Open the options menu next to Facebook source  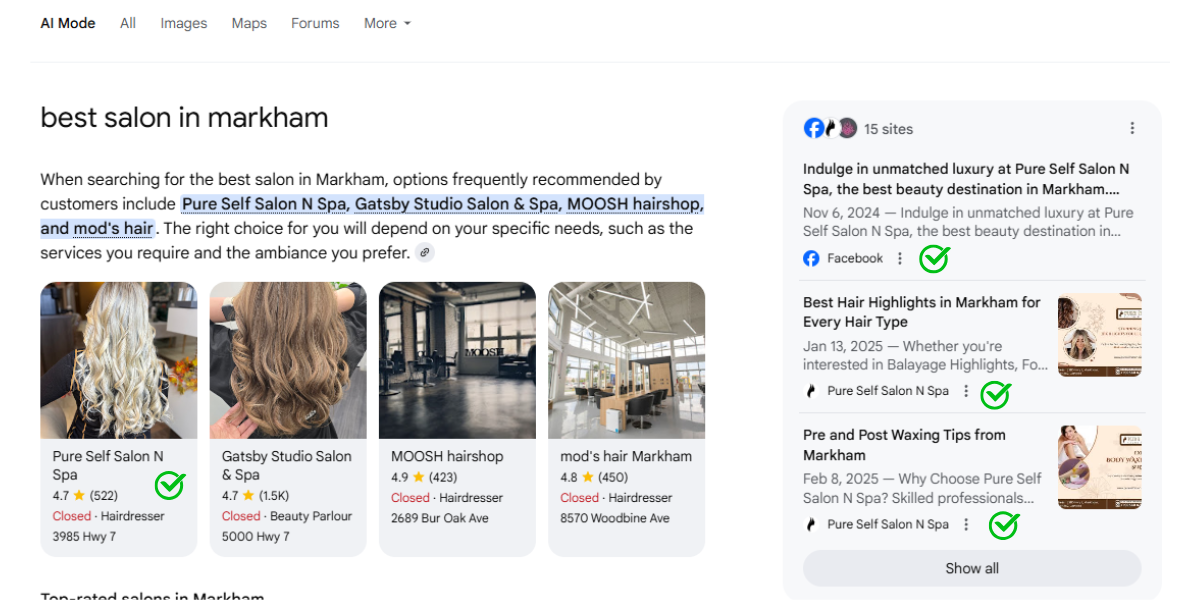point(900,259)
